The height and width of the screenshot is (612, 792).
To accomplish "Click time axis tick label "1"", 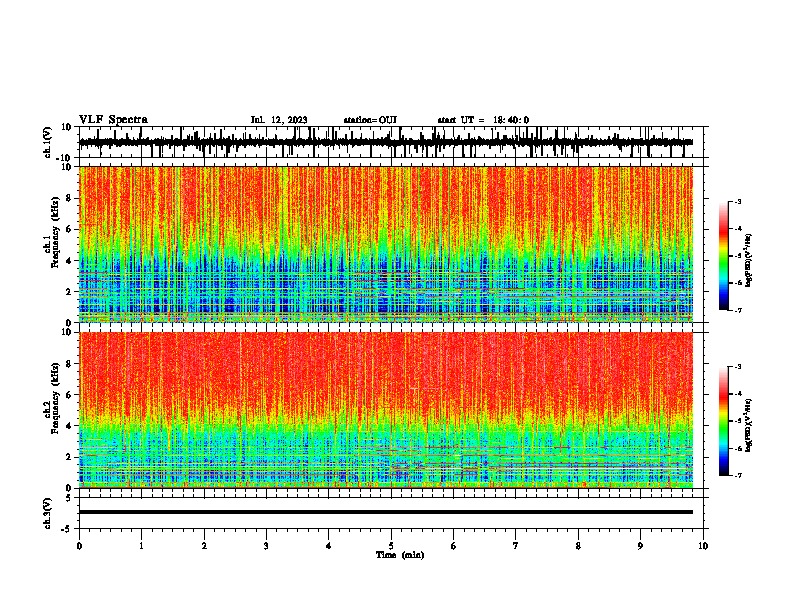I will click(x=141, y=546).
